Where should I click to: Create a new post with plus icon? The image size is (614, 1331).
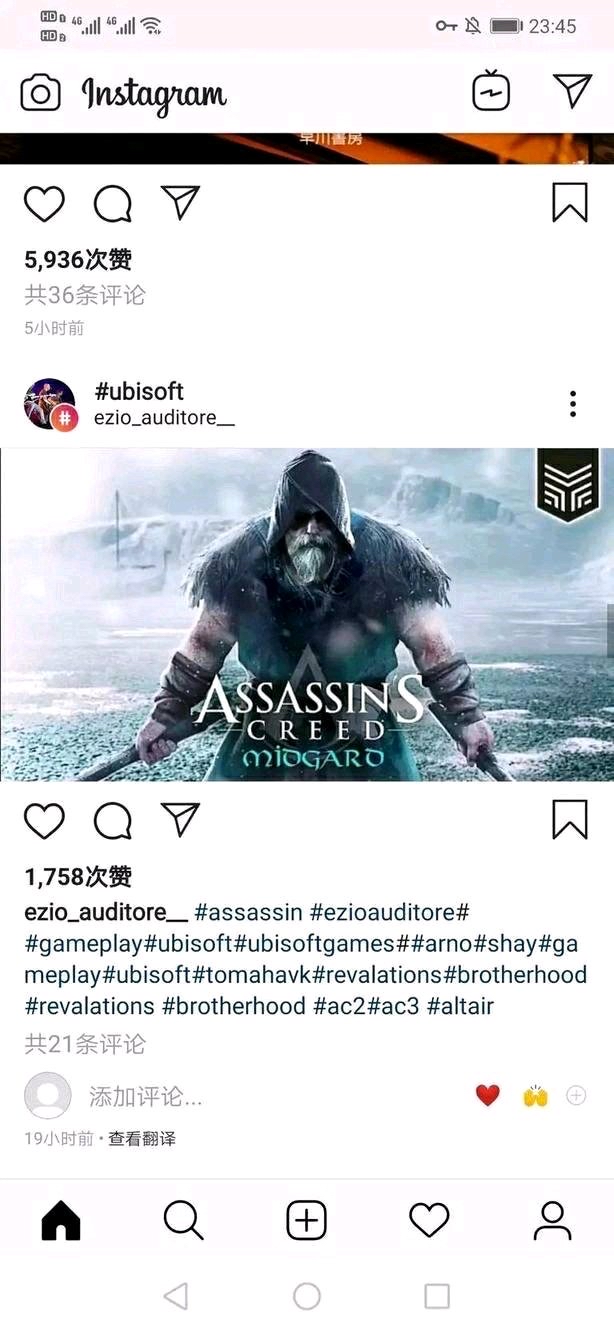[307, 1221]
